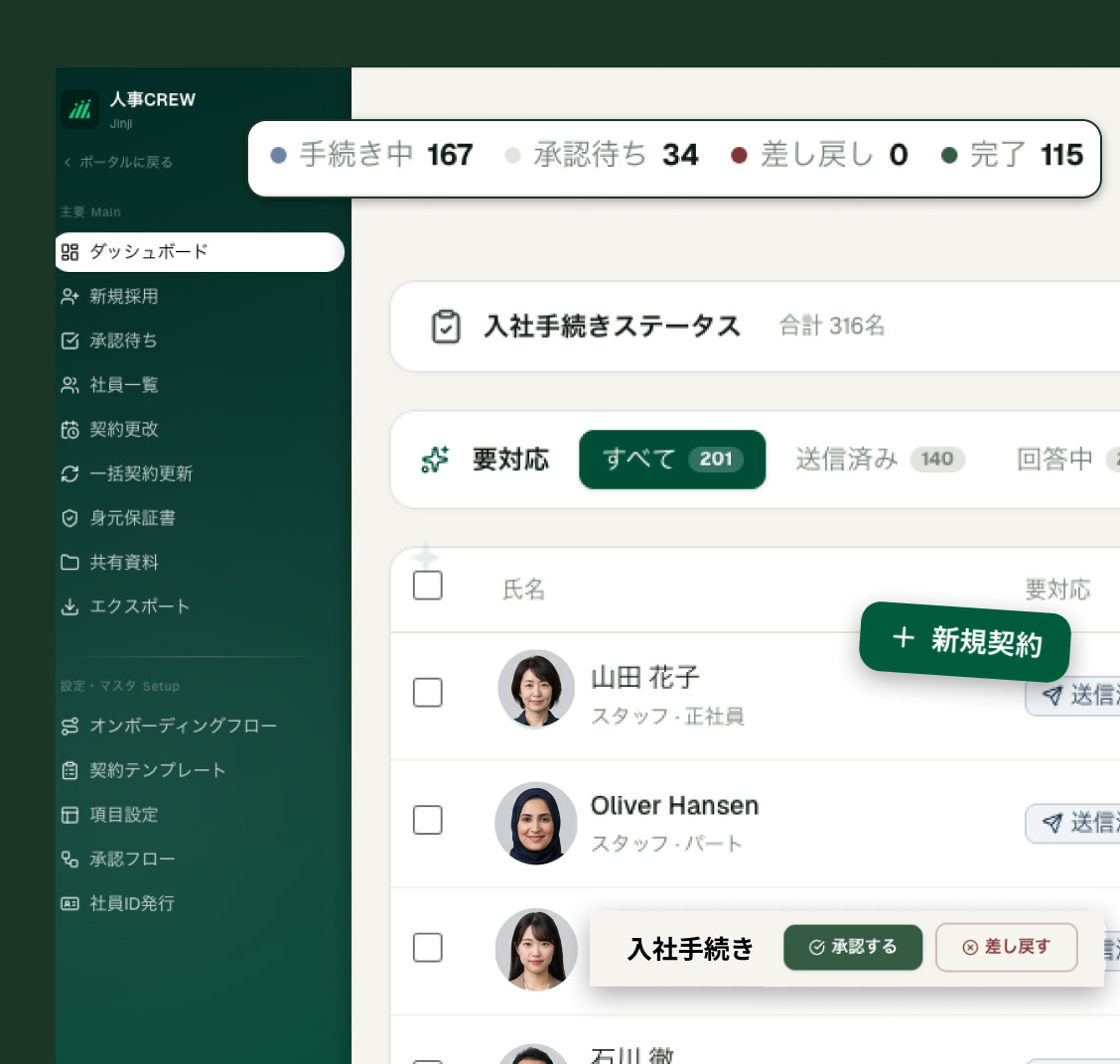This screenshot has height=1064, width=1120.
Task: Click the 人事CREW logo icon
Action: coord(80,109)
